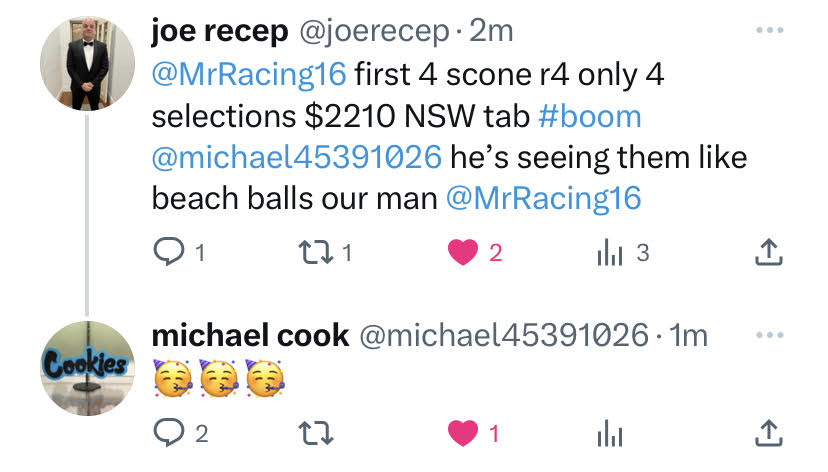View analytics on michael cook's tweet
The height and width of the screenshot is (472, 828).
point(610,433)
